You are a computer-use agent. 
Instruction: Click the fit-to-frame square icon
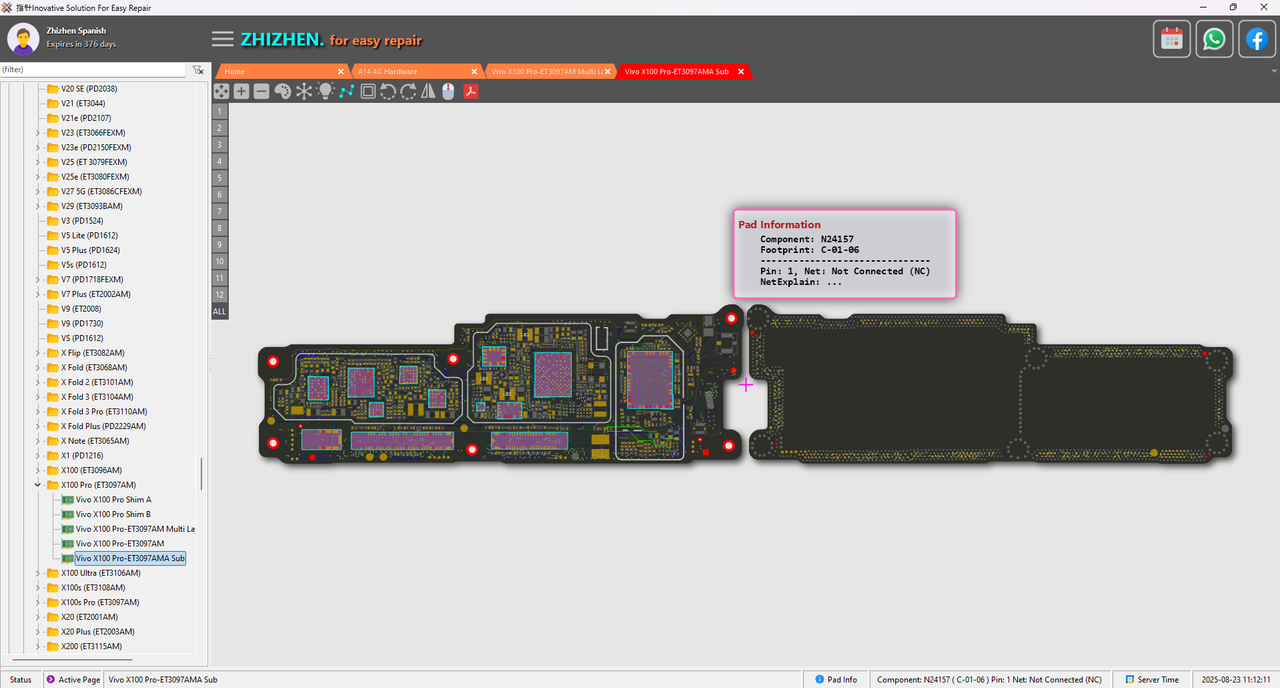[368, 91]
